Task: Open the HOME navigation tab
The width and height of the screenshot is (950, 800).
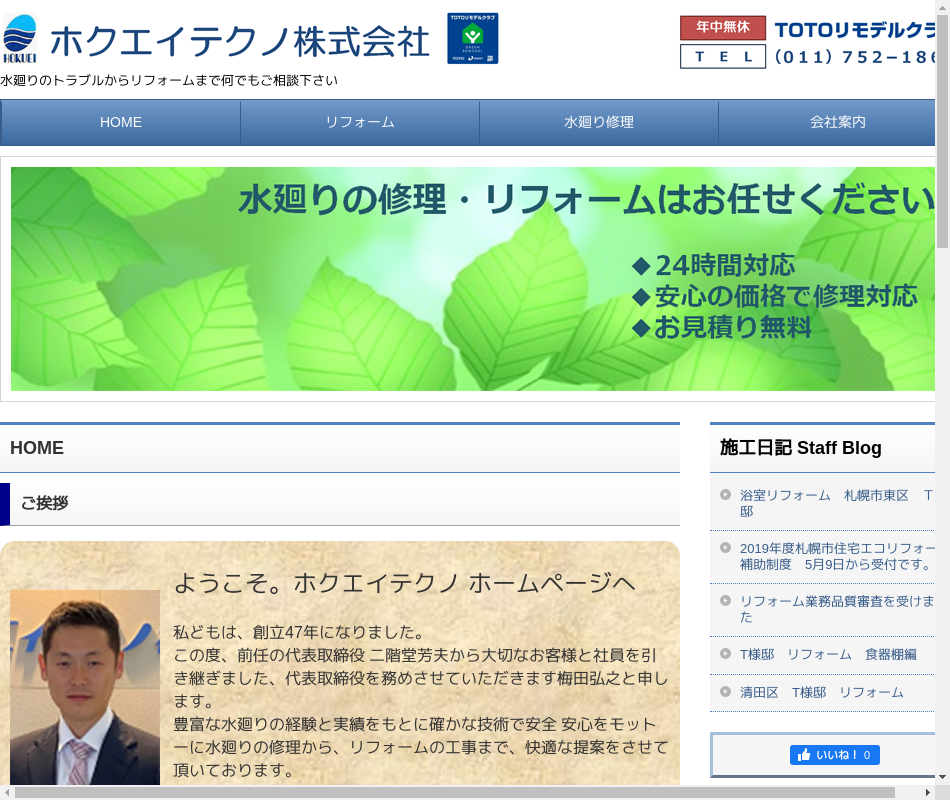Action: pos(121,122)
